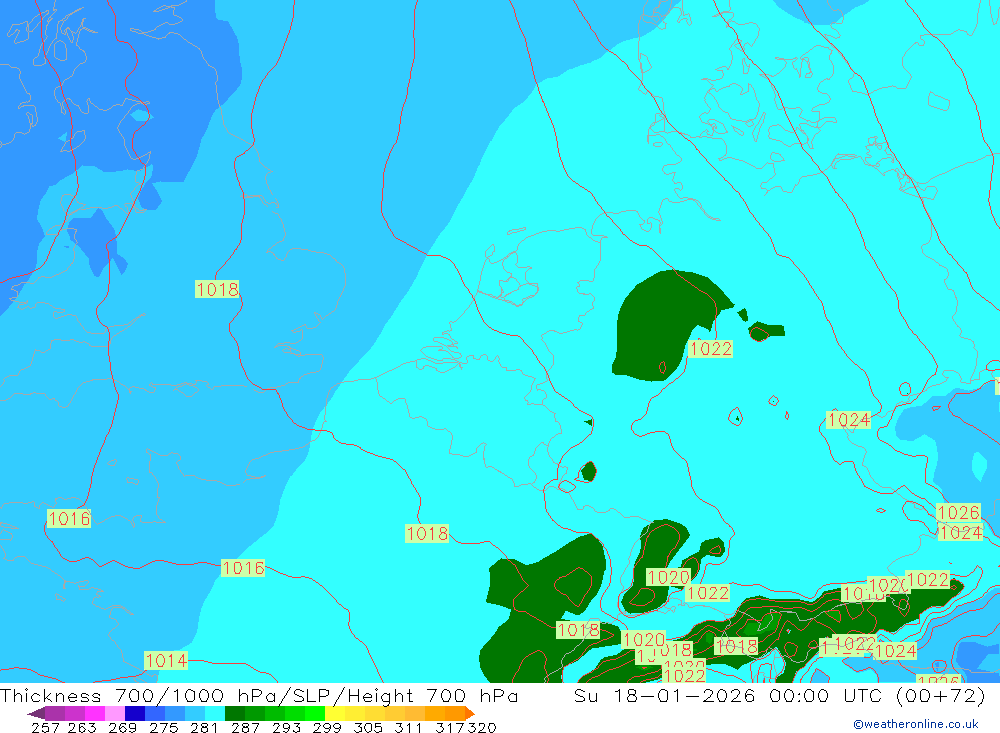Click the 281 legend value
This screenshot has height=733, width=1000.
[203, 727]
